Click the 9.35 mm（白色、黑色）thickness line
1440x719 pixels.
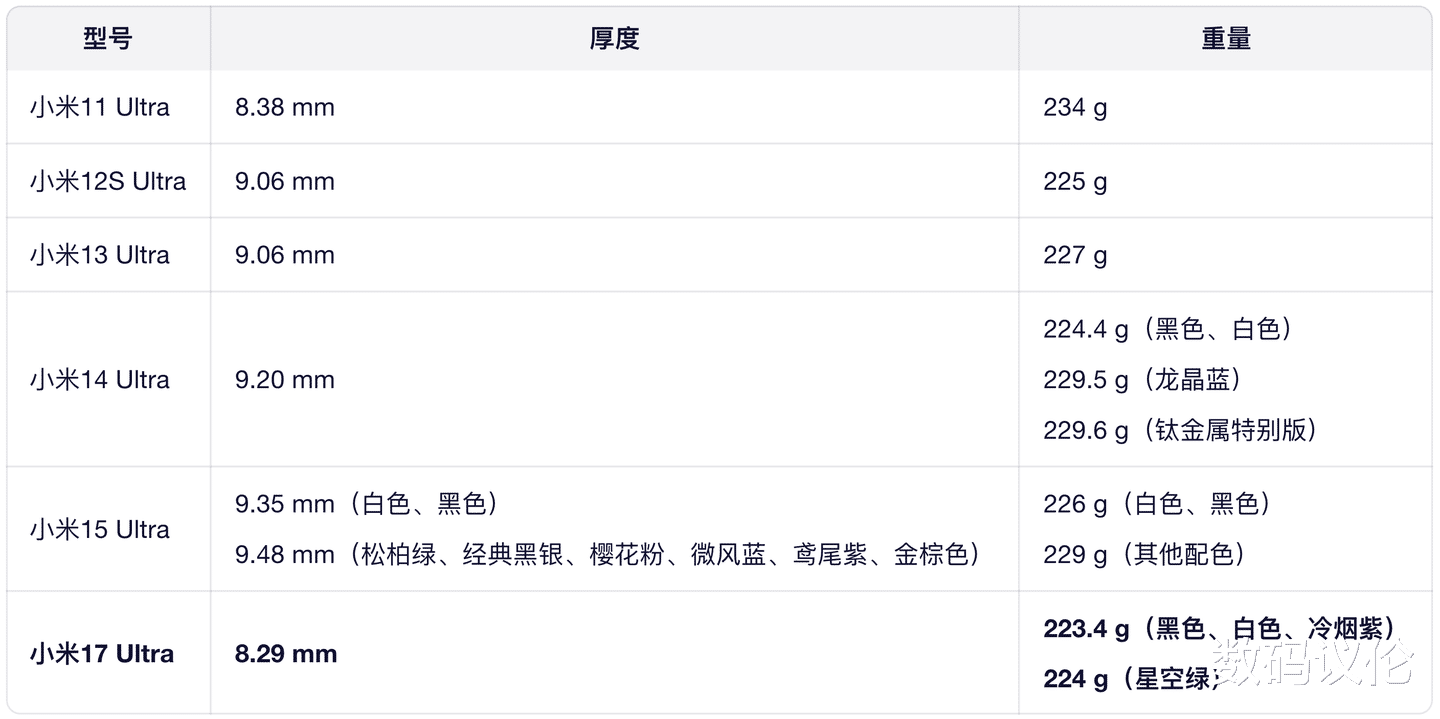coord(368,504)
